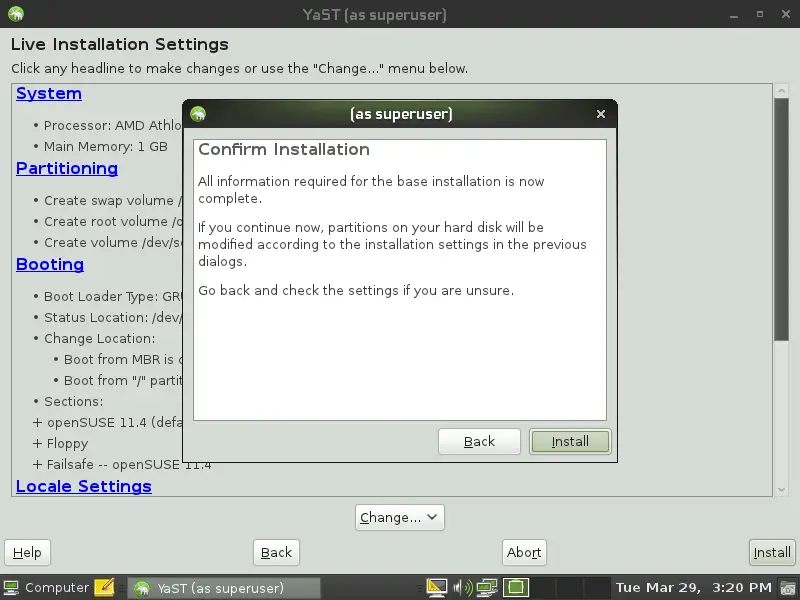
Task: Click the Main Memory: 1 GB entry
Action: coord(106,146)
